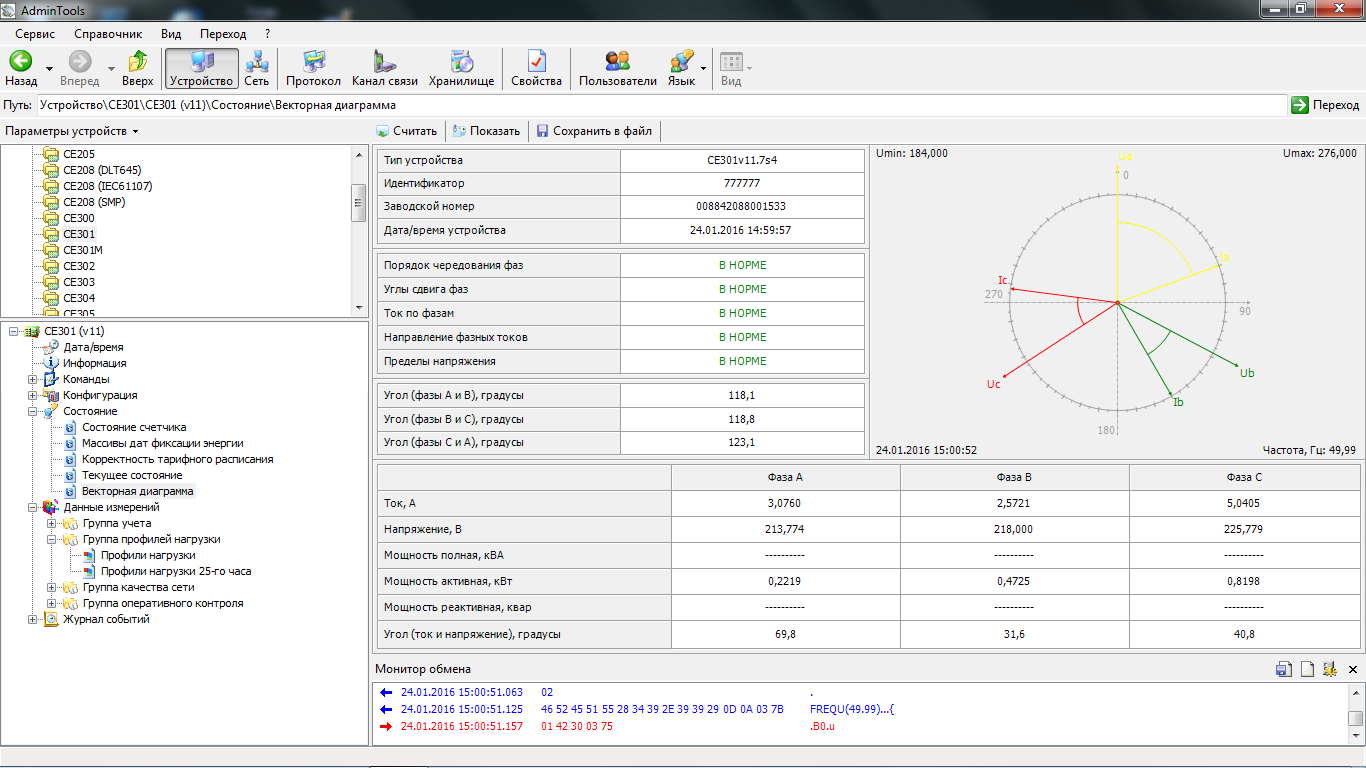Open the Протокол toolbar icon
This screenshot has width=1366, height=768.
pos(314,62)
